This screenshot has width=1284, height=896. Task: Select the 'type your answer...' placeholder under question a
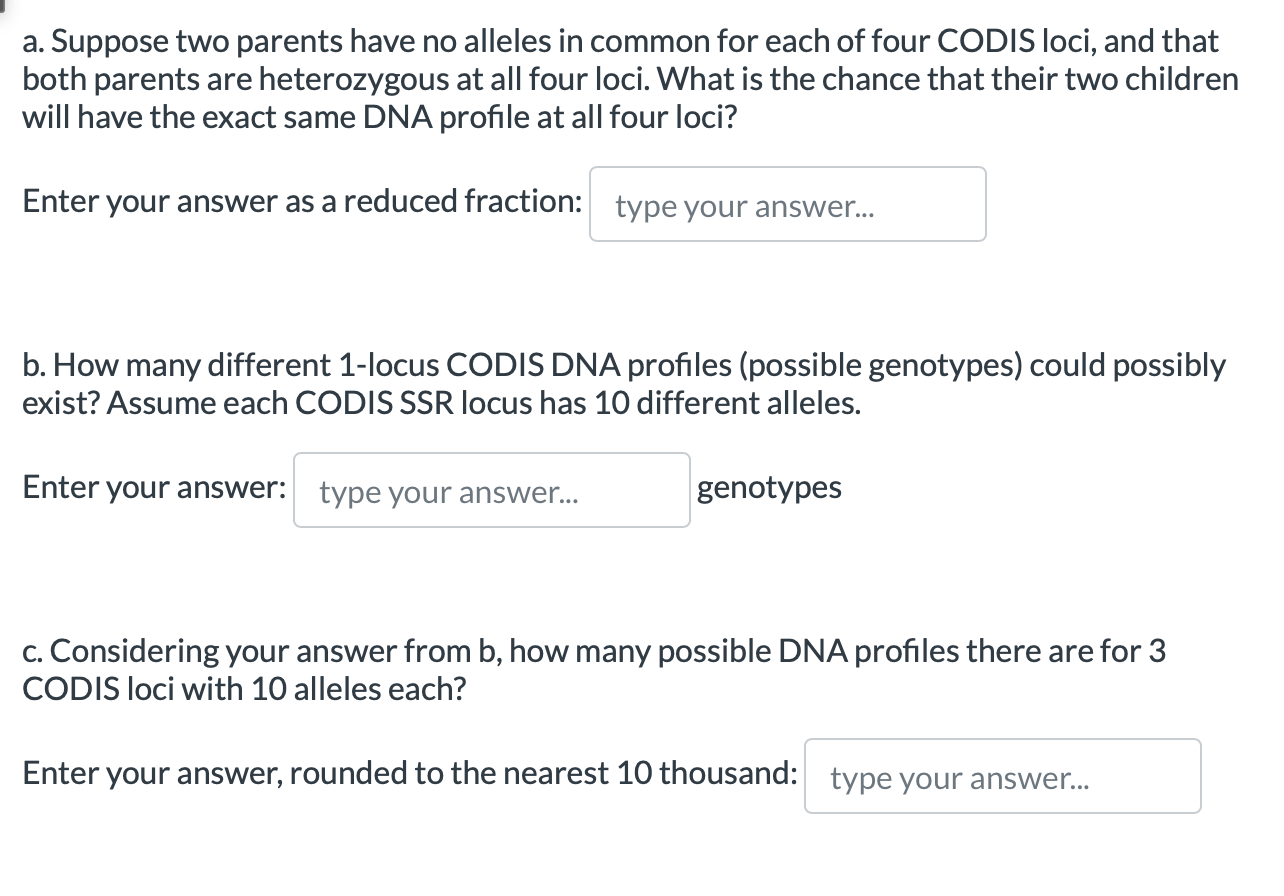[745, 206]
